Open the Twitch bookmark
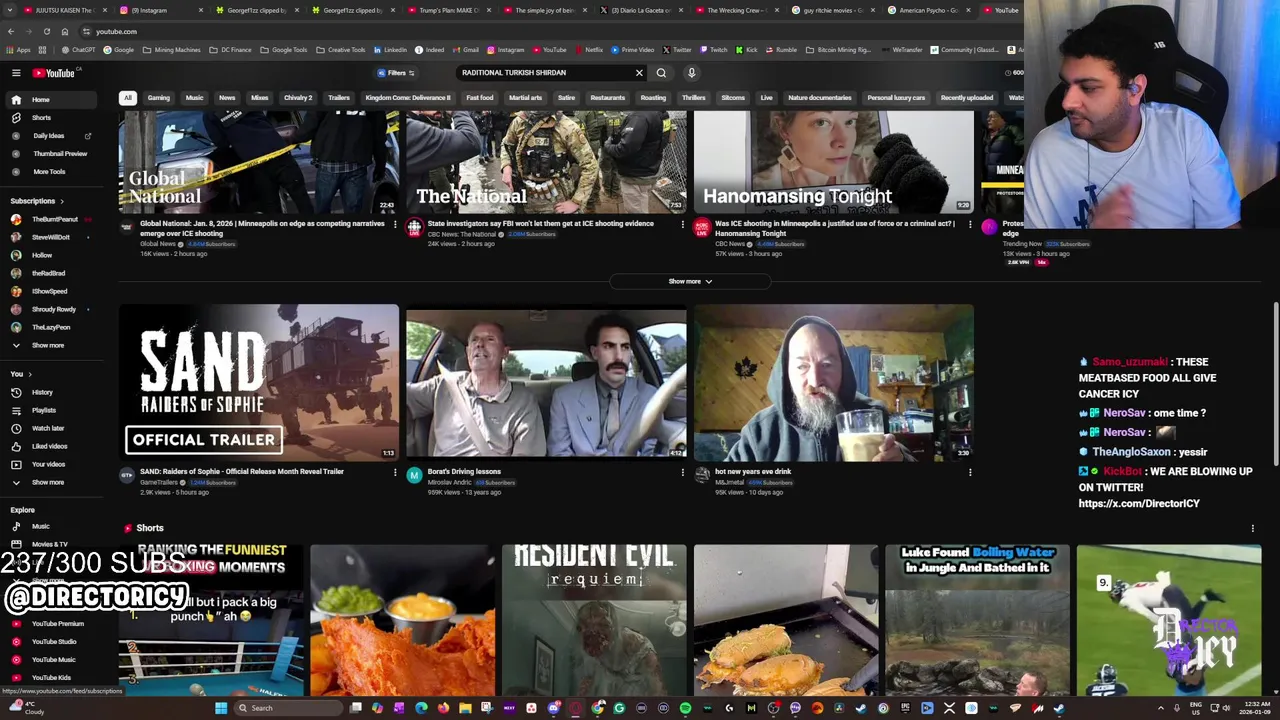This screenshot has width=1280, height=720. coord(714,50)
